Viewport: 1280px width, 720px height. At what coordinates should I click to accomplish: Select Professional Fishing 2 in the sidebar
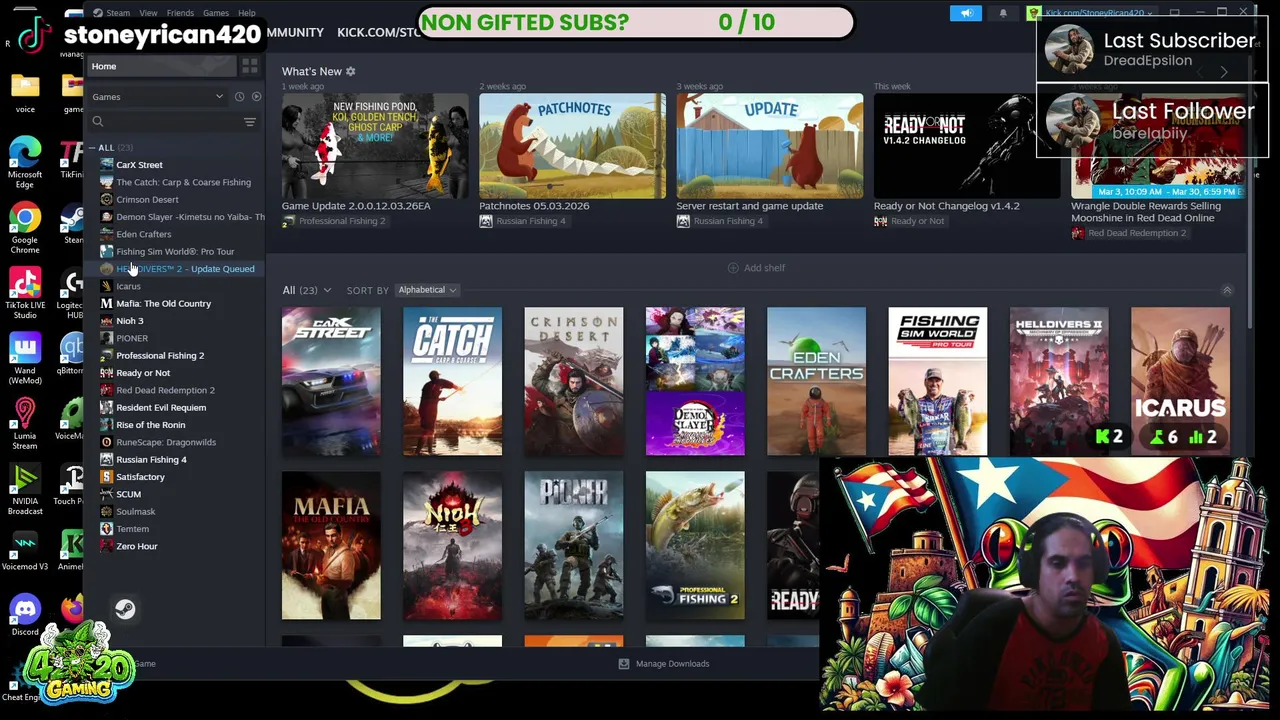click(159, 356)
